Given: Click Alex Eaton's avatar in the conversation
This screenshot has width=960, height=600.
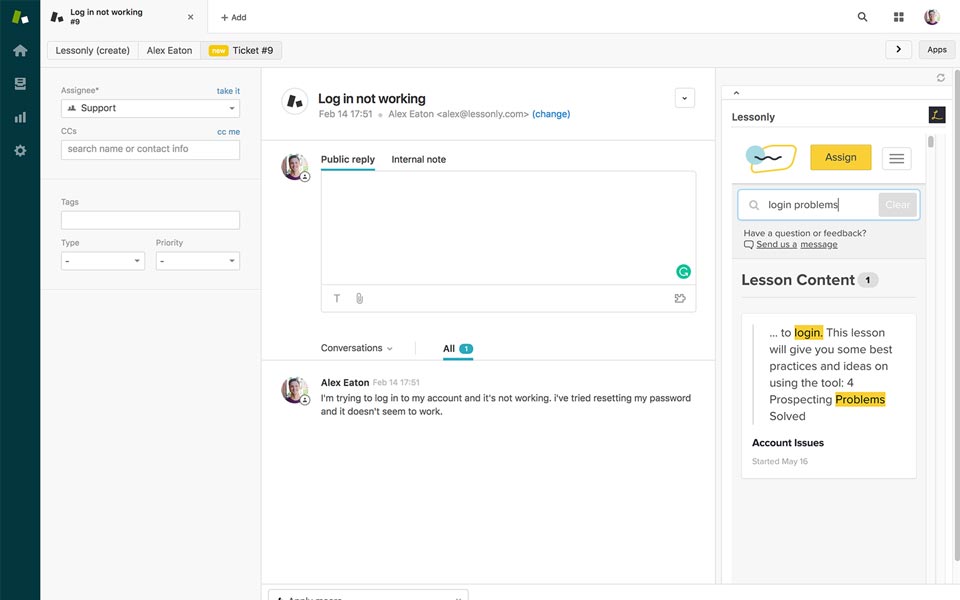Looking at the screenshot, I should (294, 389).
